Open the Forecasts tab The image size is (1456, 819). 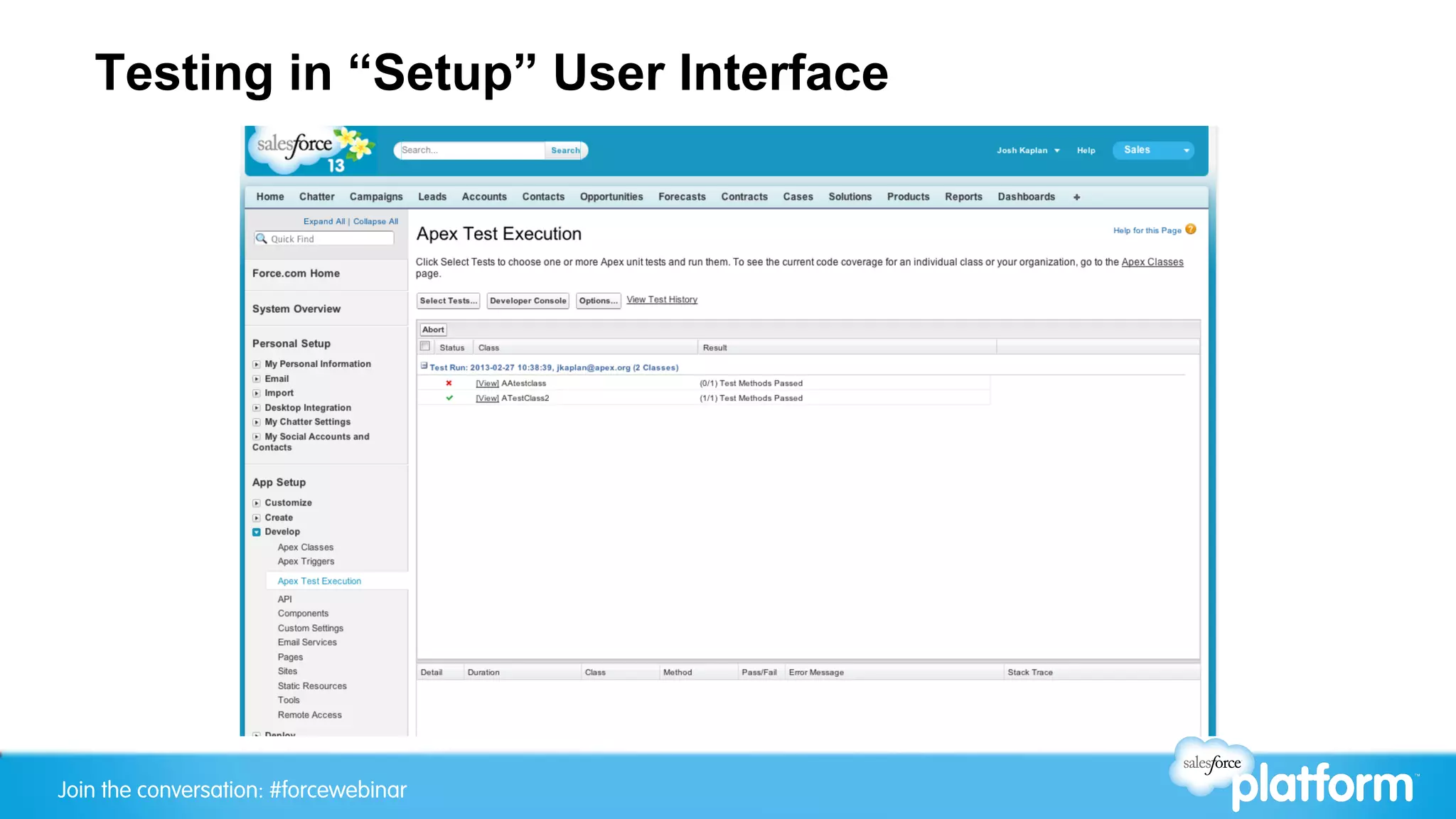[682, 197]
